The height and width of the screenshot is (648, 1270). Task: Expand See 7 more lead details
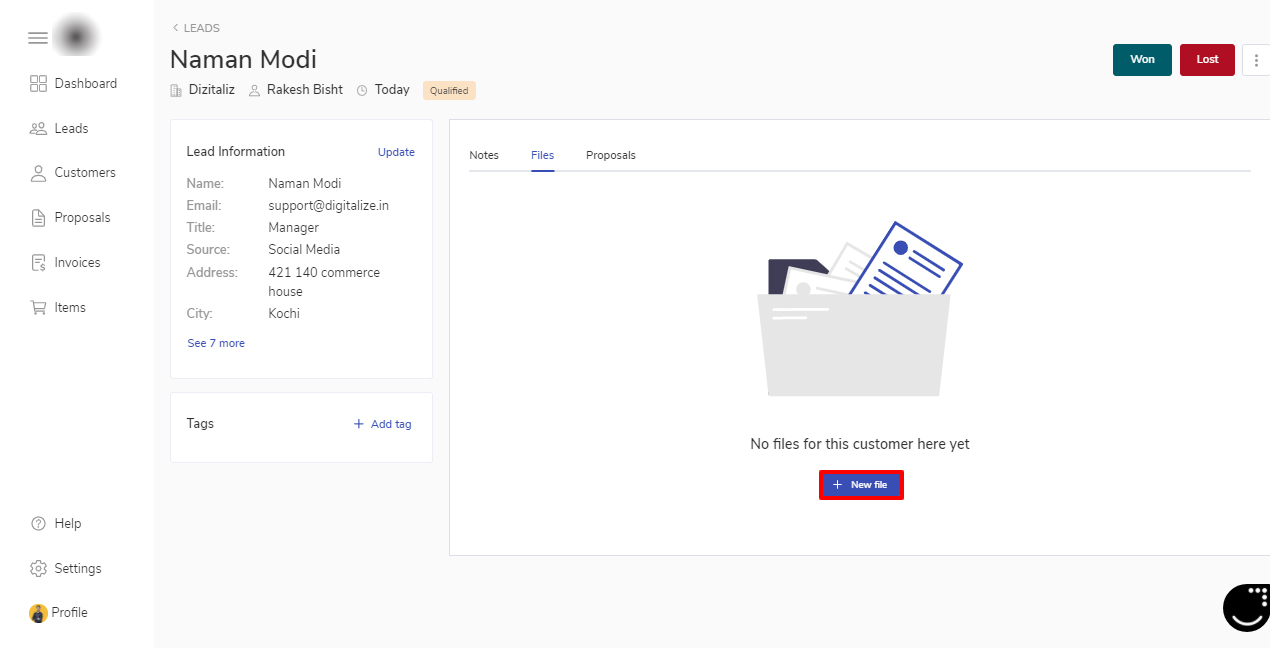click(x=216, y=343)
